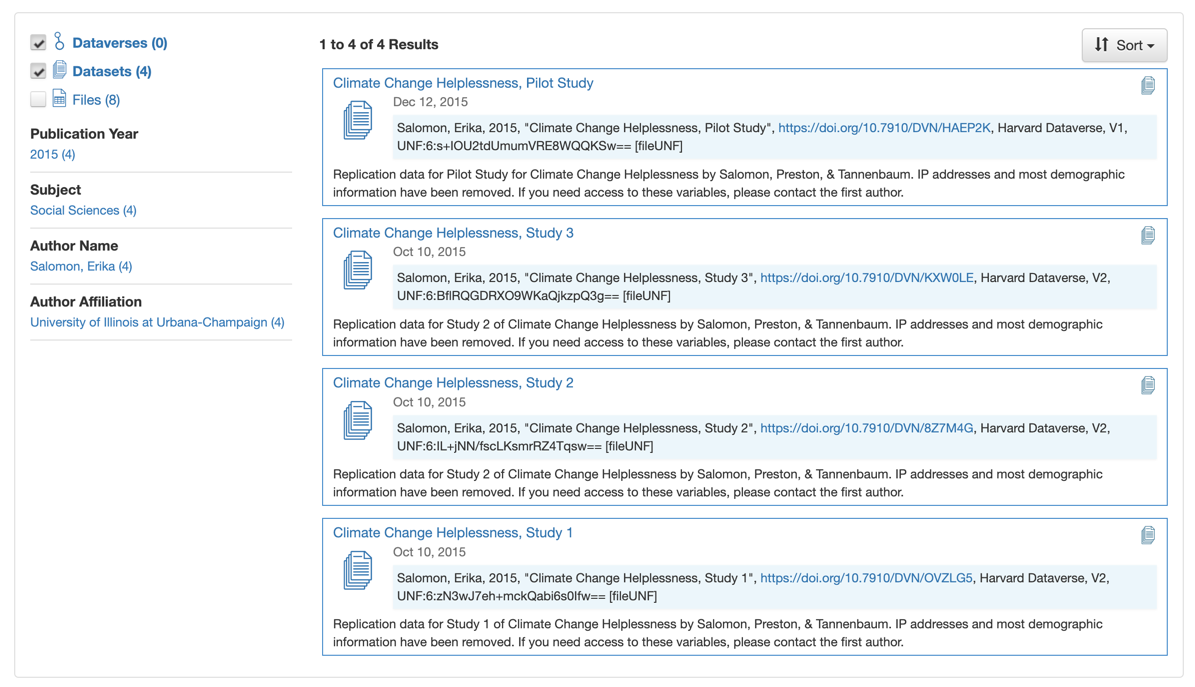The width and height of the screenshot is (1195, 687).
Task: Click the Files (8) label
Action: pyautogui.click(x=96, y=100)
